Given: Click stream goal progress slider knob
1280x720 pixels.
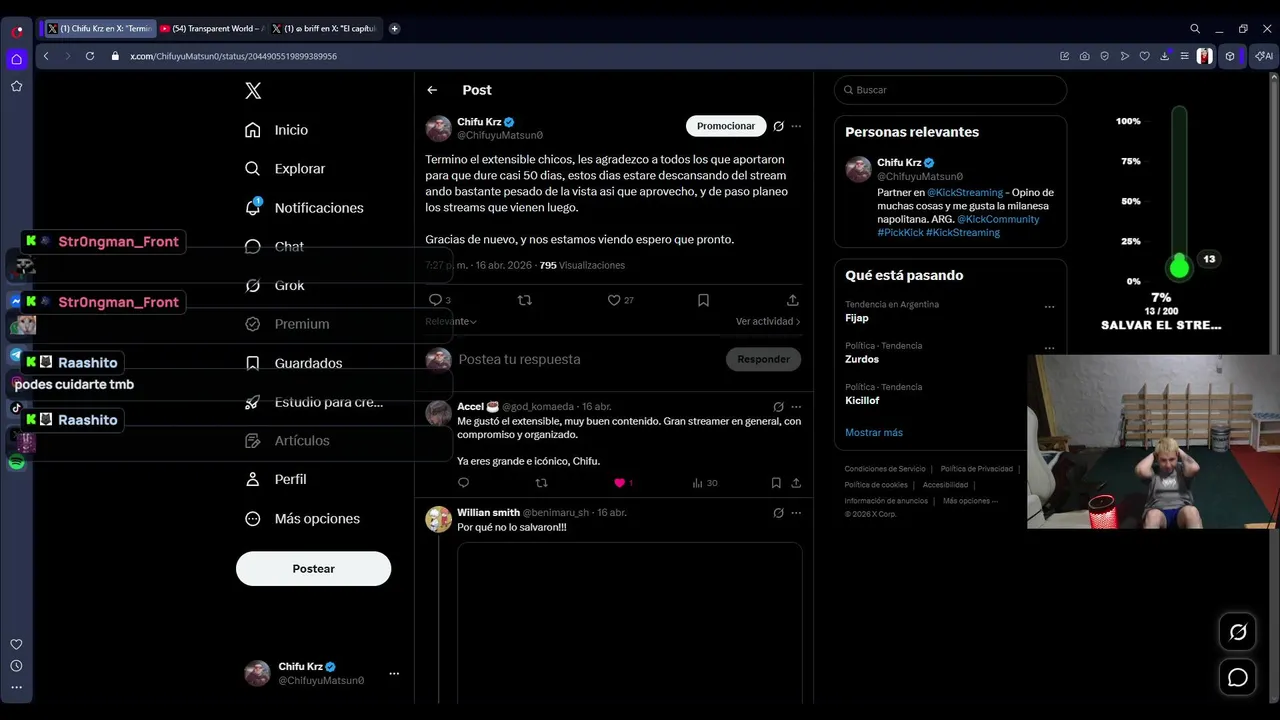Looking at the screenshot, I should (x=1179, y=267).
